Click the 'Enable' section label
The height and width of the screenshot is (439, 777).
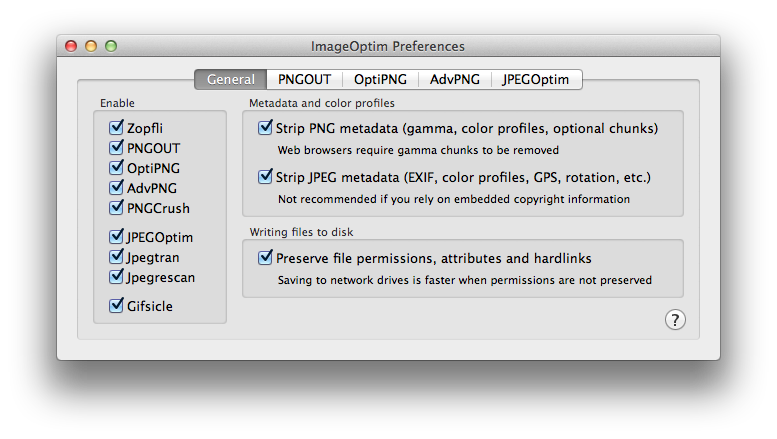pos(117,103)
